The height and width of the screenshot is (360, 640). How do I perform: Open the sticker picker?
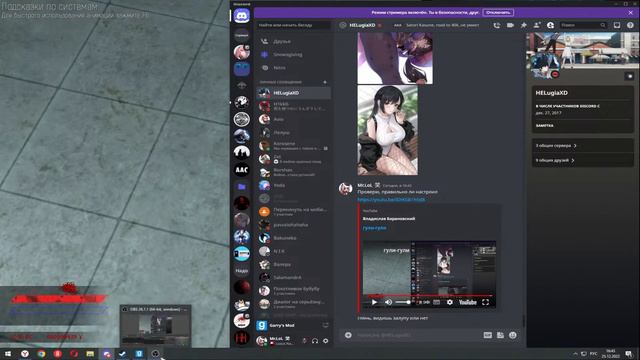500,335
